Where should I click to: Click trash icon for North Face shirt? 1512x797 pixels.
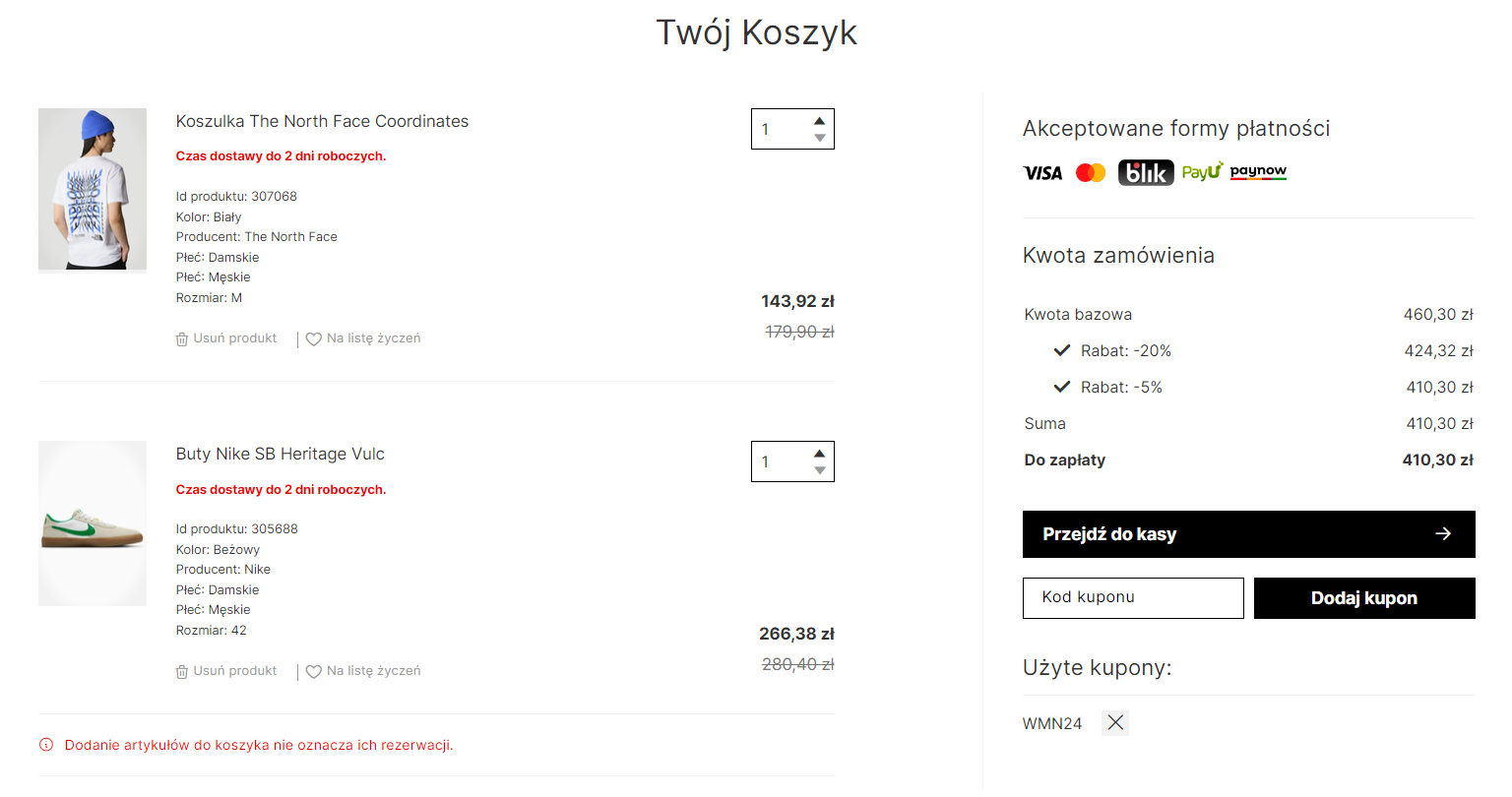coord(182,339)
